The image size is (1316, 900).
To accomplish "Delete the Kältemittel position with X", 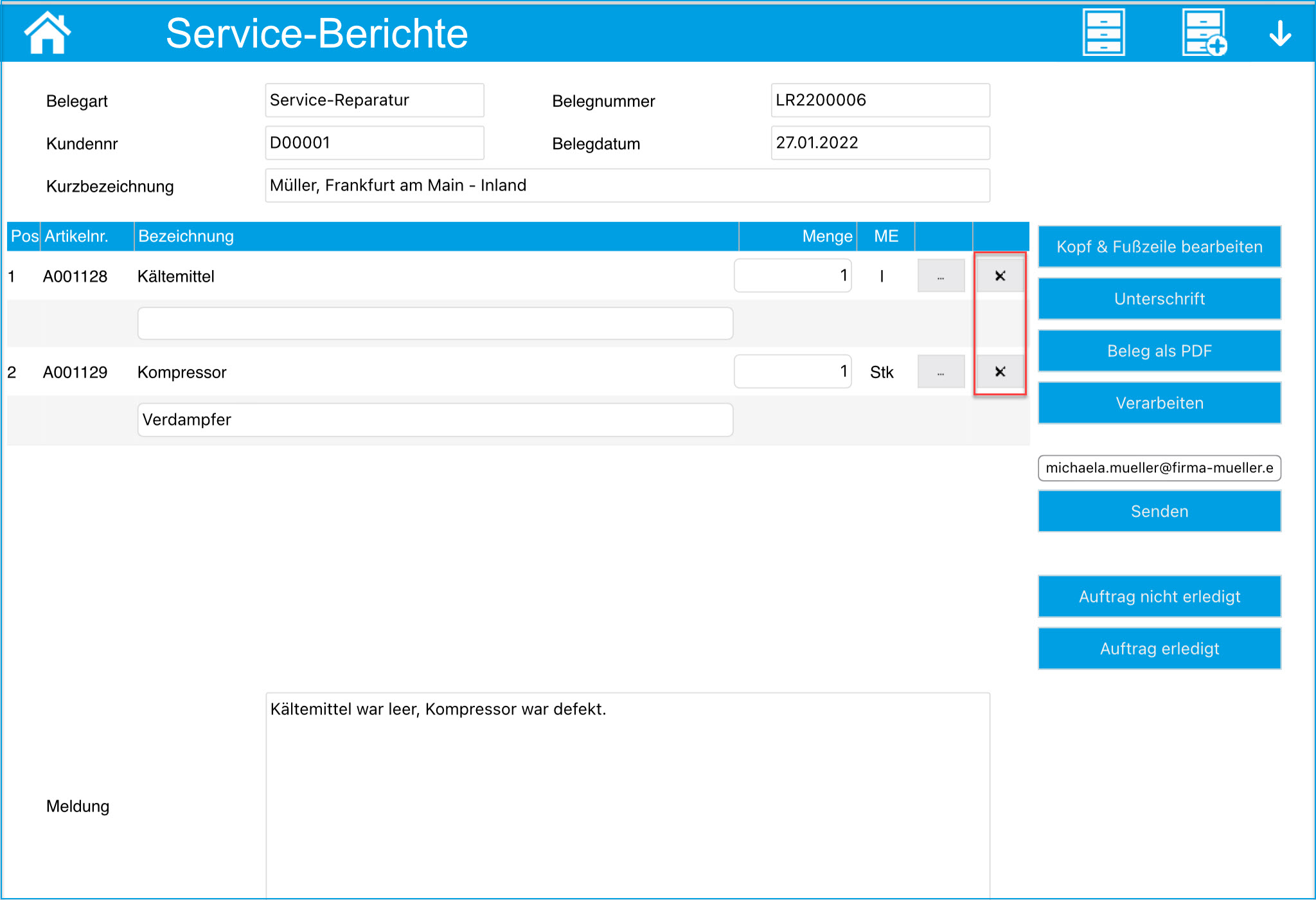I will pos(1000,276).
